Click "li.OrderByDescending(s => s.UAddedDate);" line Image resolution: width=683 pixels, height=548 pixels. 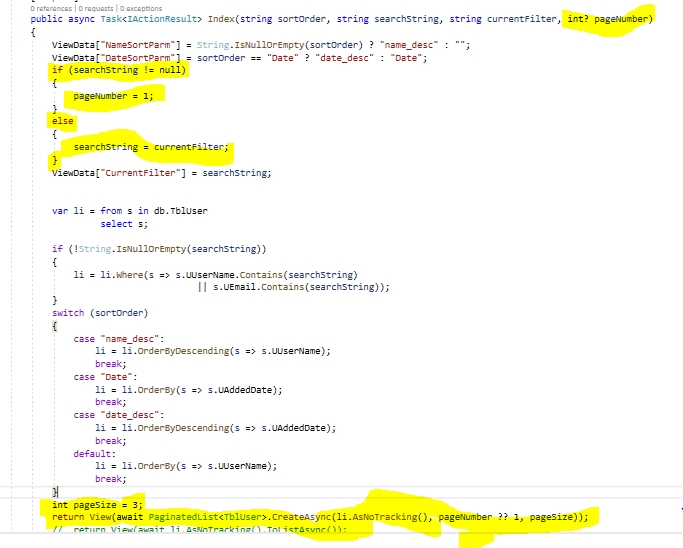216,428
